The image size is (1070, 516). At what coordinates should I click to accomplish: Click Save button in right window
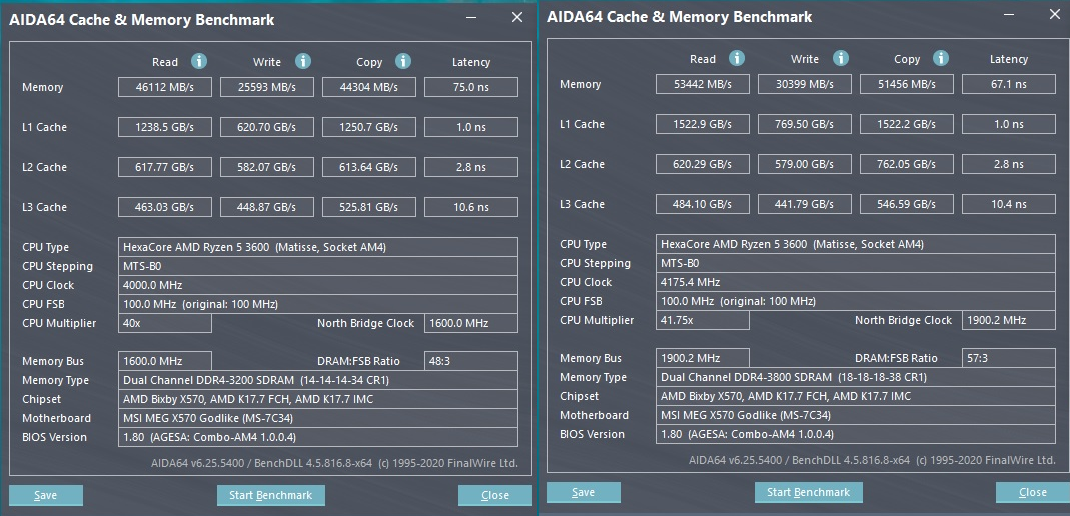[583, 493]
